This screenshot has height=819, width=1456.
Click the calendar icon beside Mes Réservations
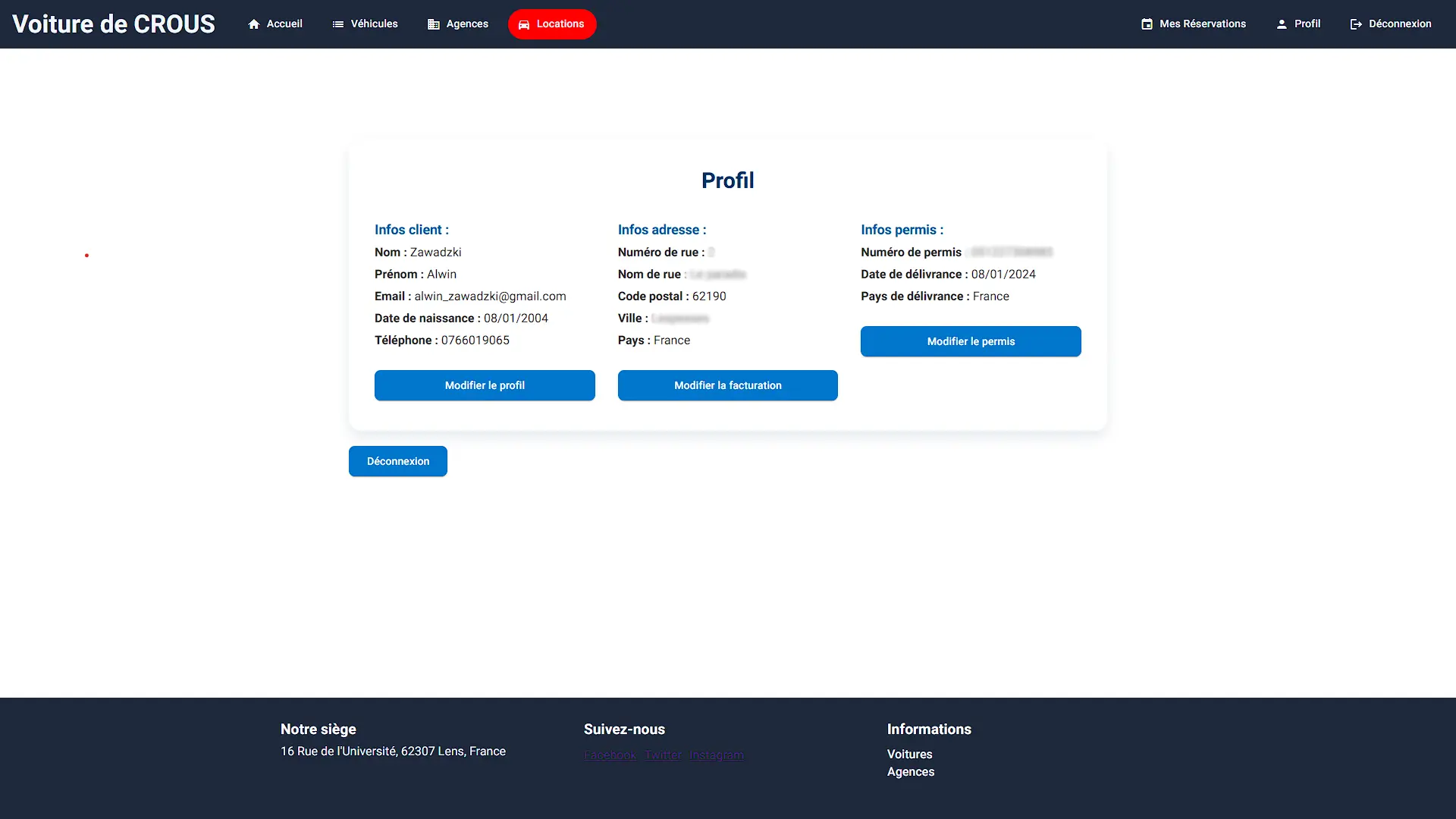tap(1147, 24)
